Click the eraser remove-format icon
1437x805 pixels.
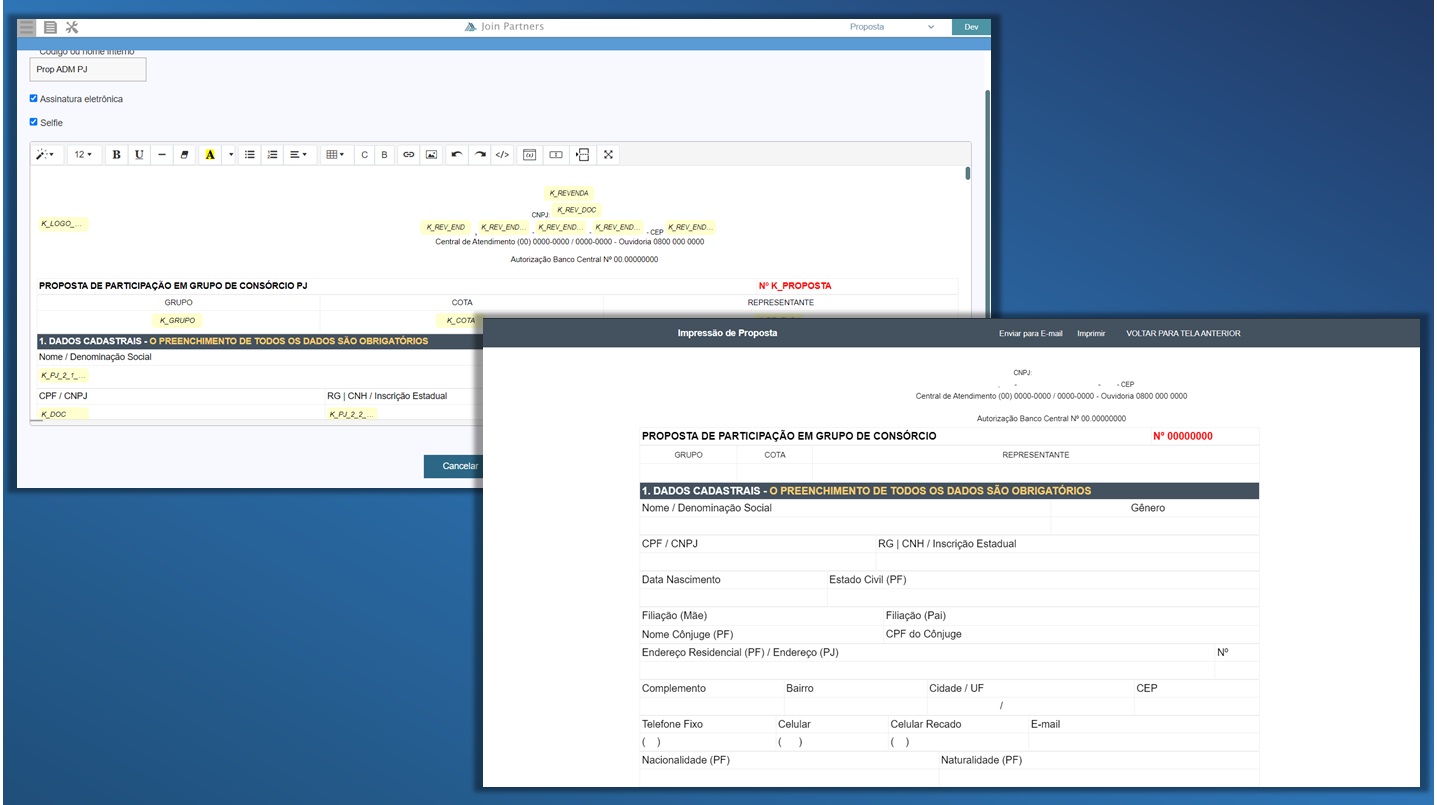point(184,155)
